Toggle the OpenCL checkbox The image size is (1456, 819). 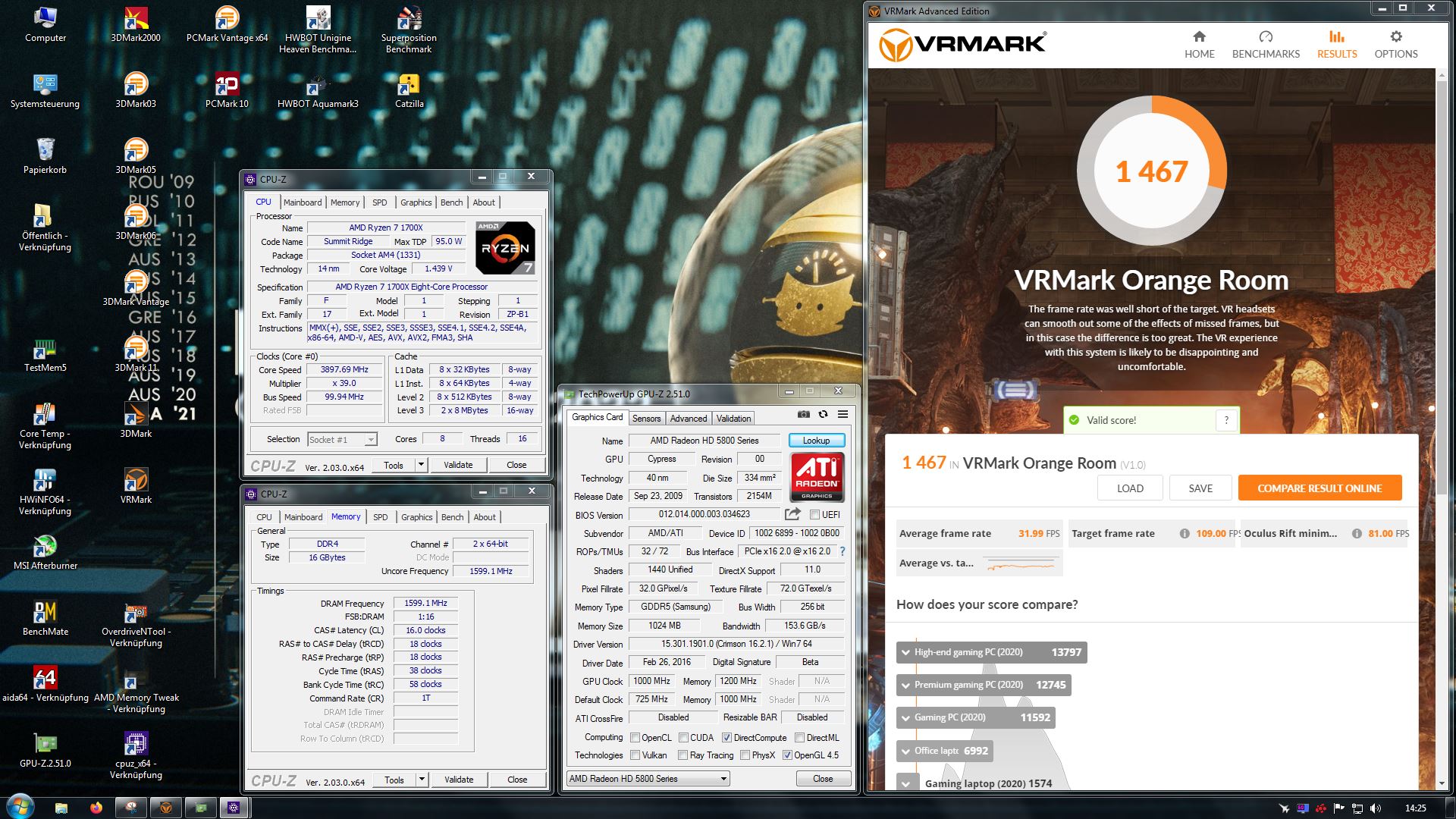(x=635, y=738)
